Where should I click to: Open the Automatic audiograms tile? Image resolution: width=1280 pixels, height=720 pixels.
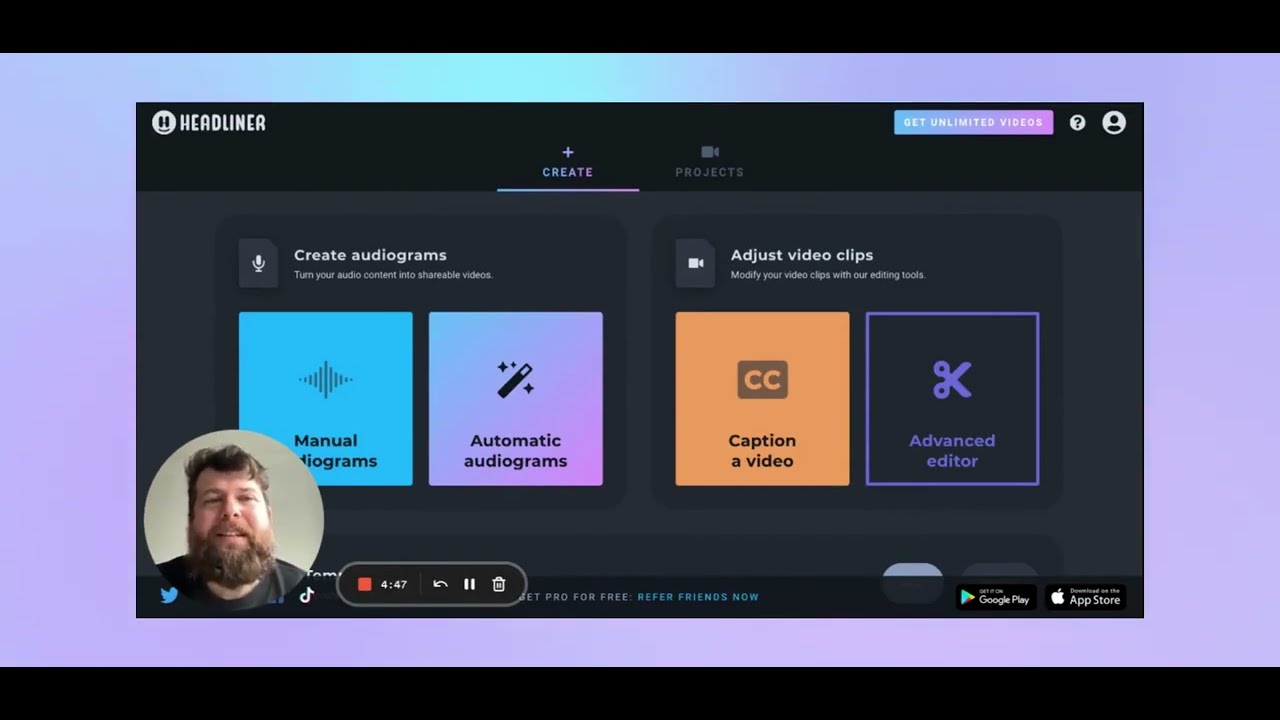pos(515,398)
